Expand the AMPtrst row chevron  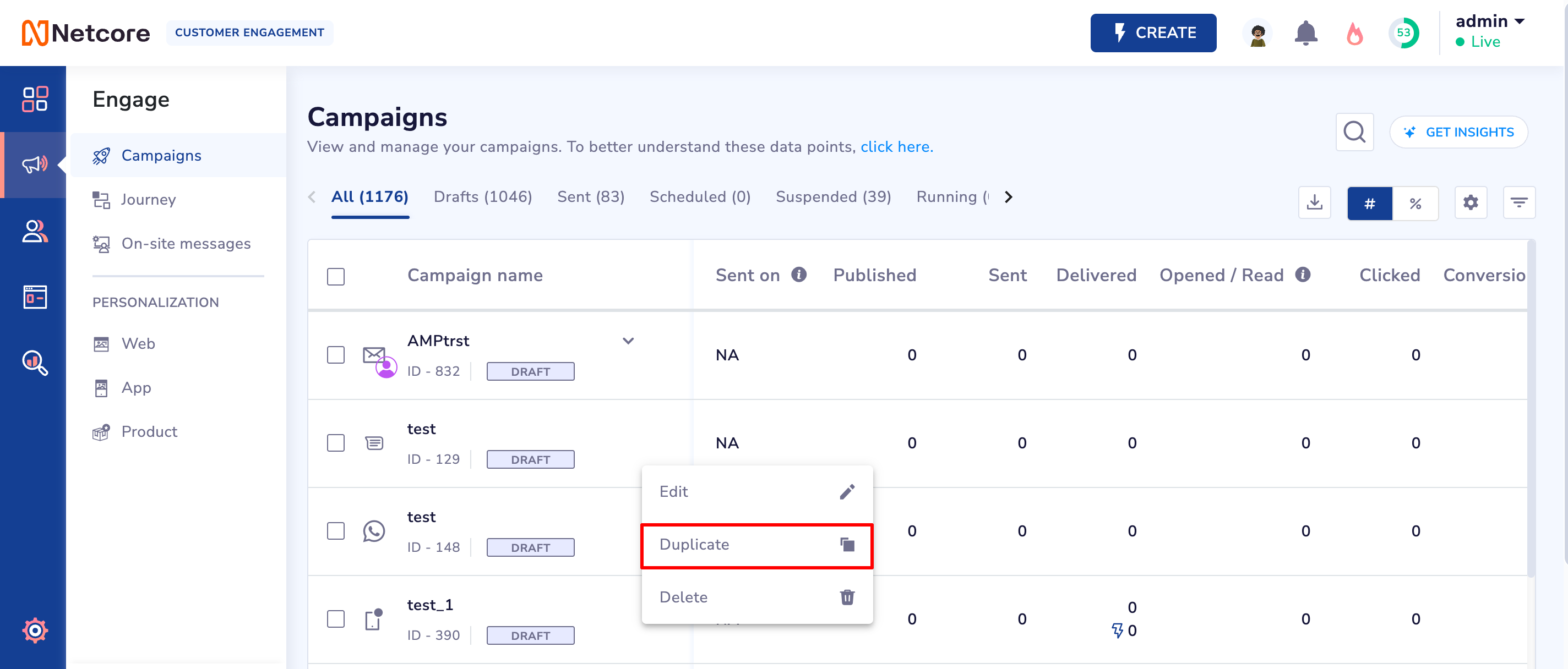click(x=628, y=341)
